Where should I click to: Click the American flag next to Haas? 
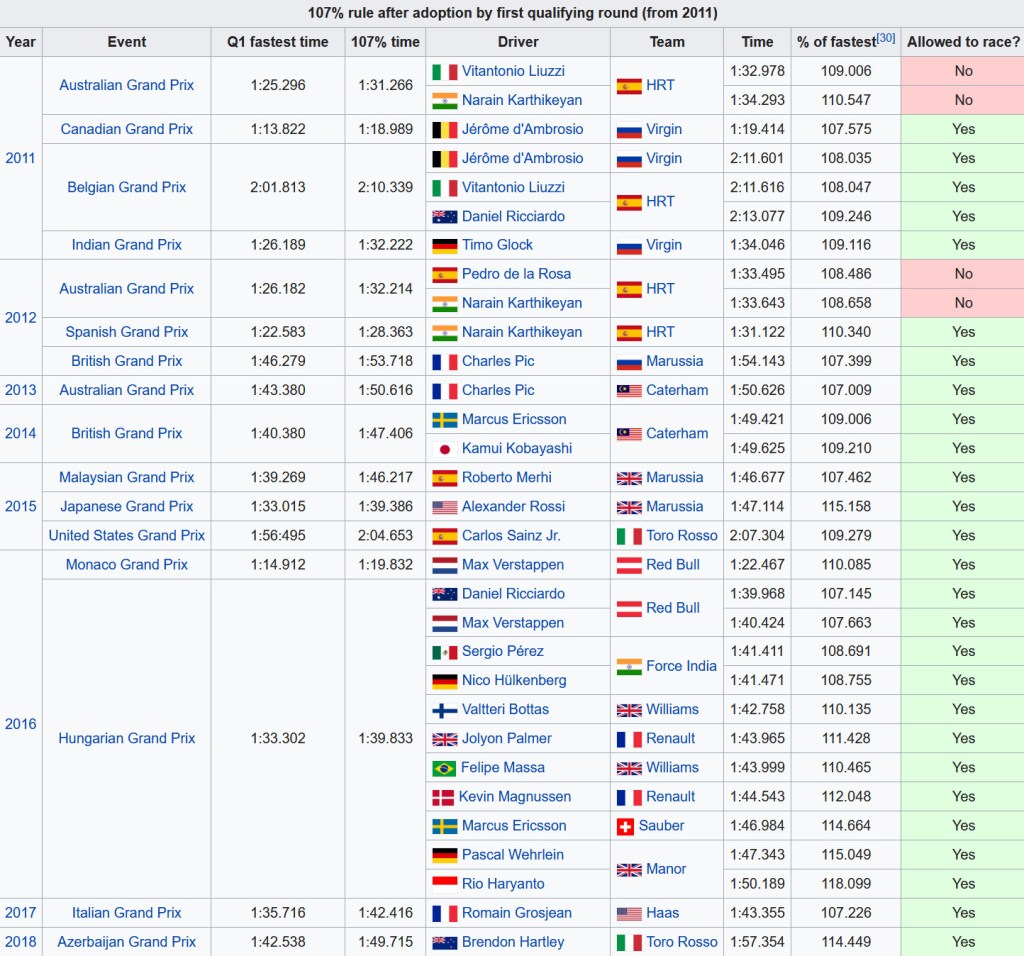coord(629,913)
